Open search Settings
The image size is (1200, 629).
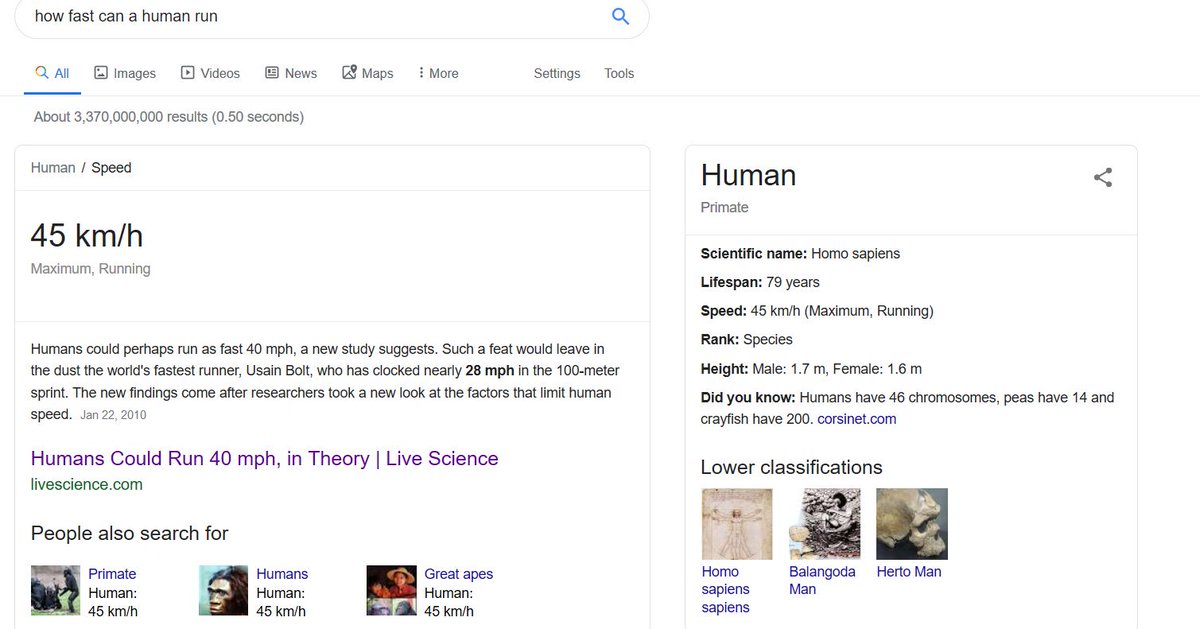[x=557, y=73]
